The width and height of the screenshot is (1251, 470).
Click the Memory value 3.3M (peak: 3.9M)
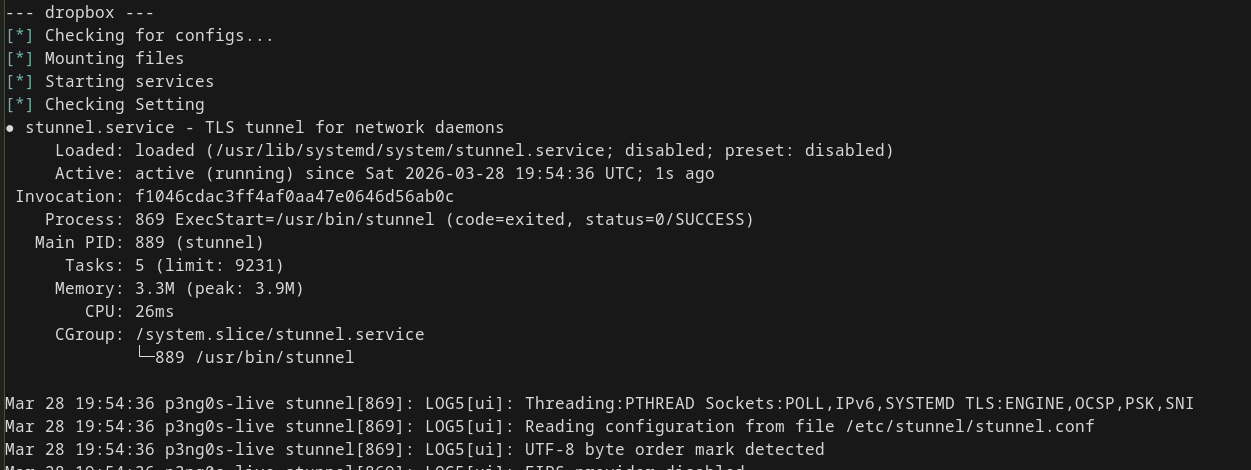coord(219,289)
